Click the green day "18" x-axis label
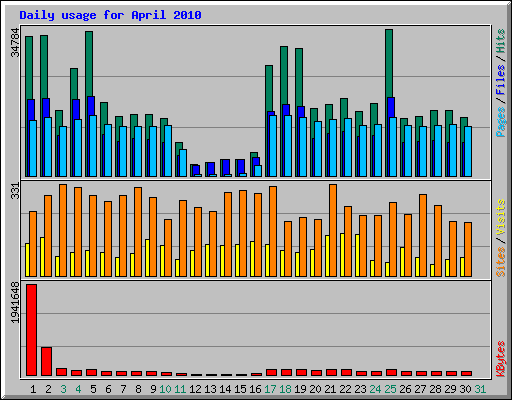This screenshot has height=400, width=512. click(x=285, y=389)
